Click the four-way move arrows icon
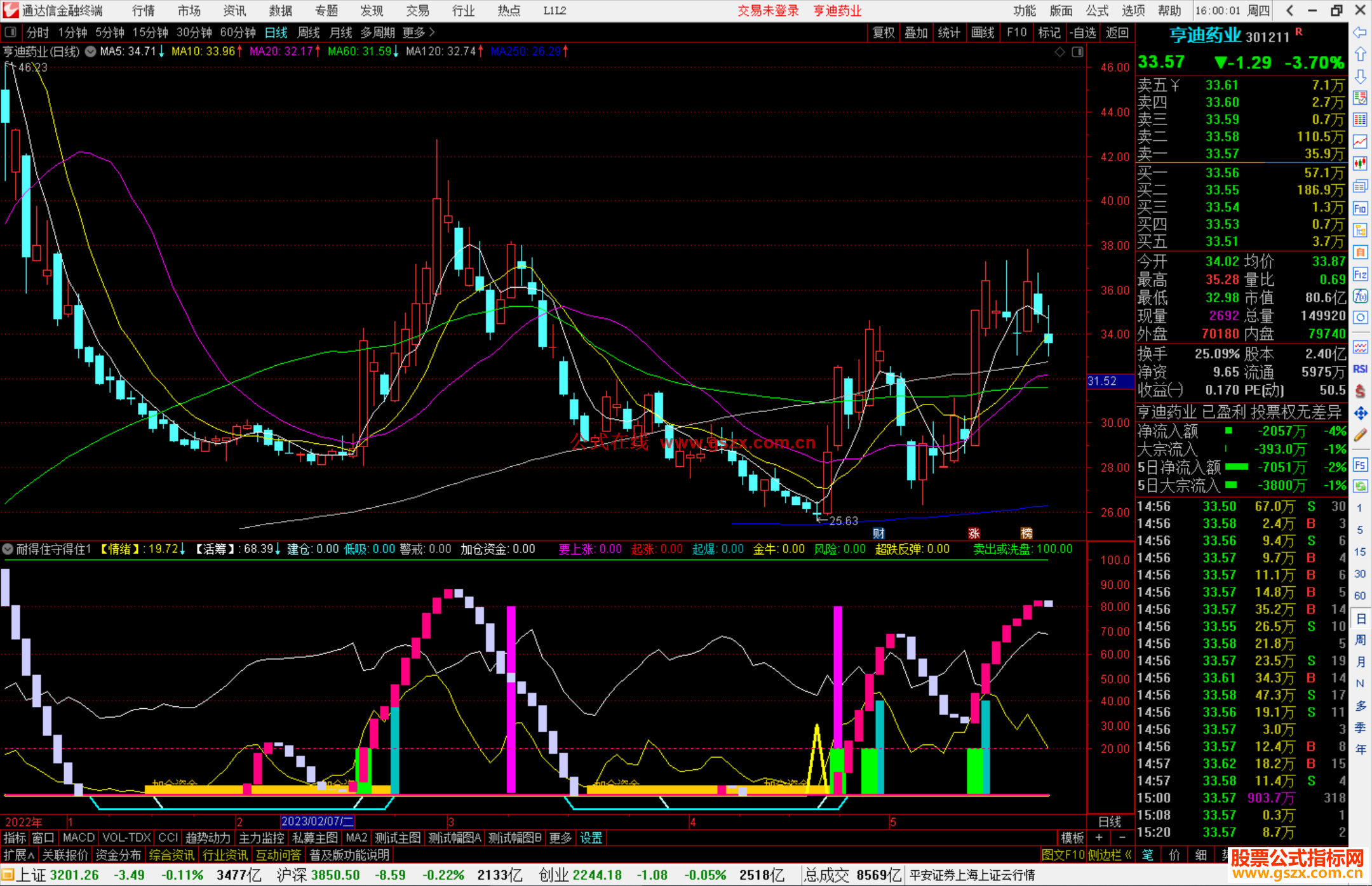The image size is (1372, 886). coord(1360,413)
